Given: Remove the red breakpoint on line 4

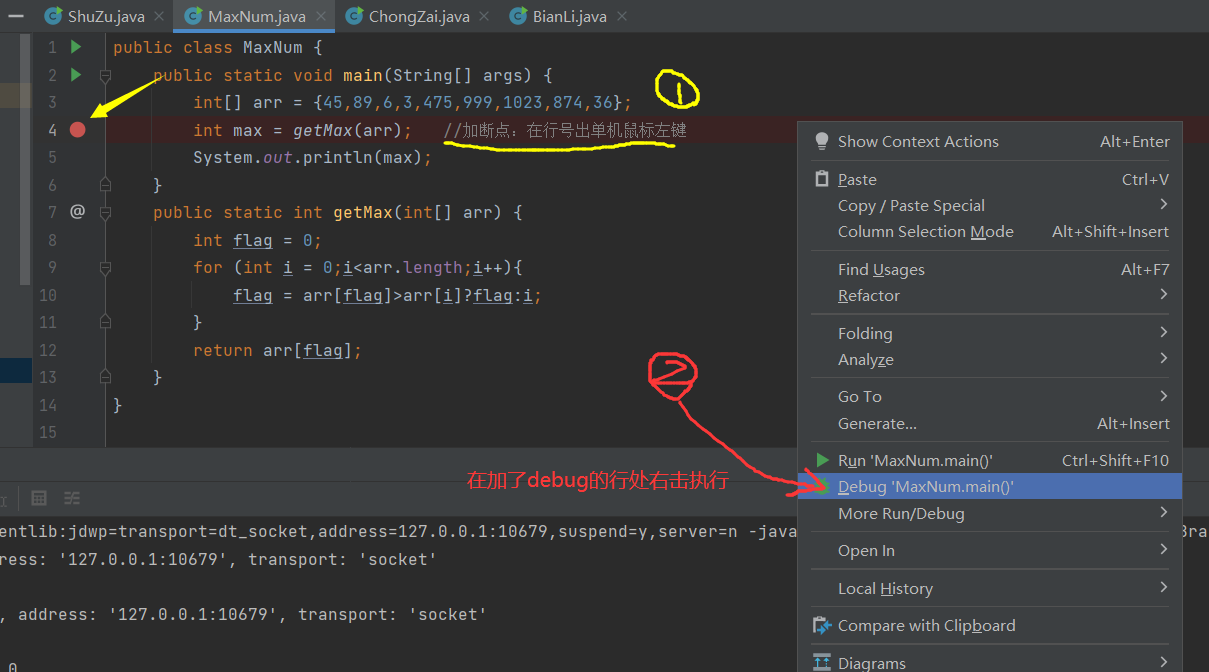Looking at the screenshot, I should pyautogui.click(x=77, y=130).
